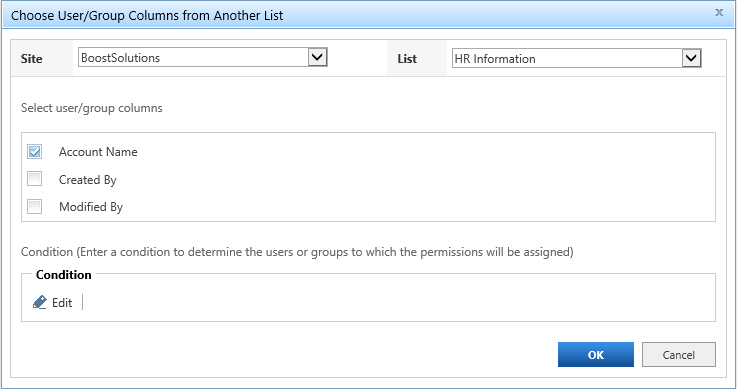Click the Edit condition link text
Screen dimensions: 737x389
pyautogui.click(x=62, y=303)
